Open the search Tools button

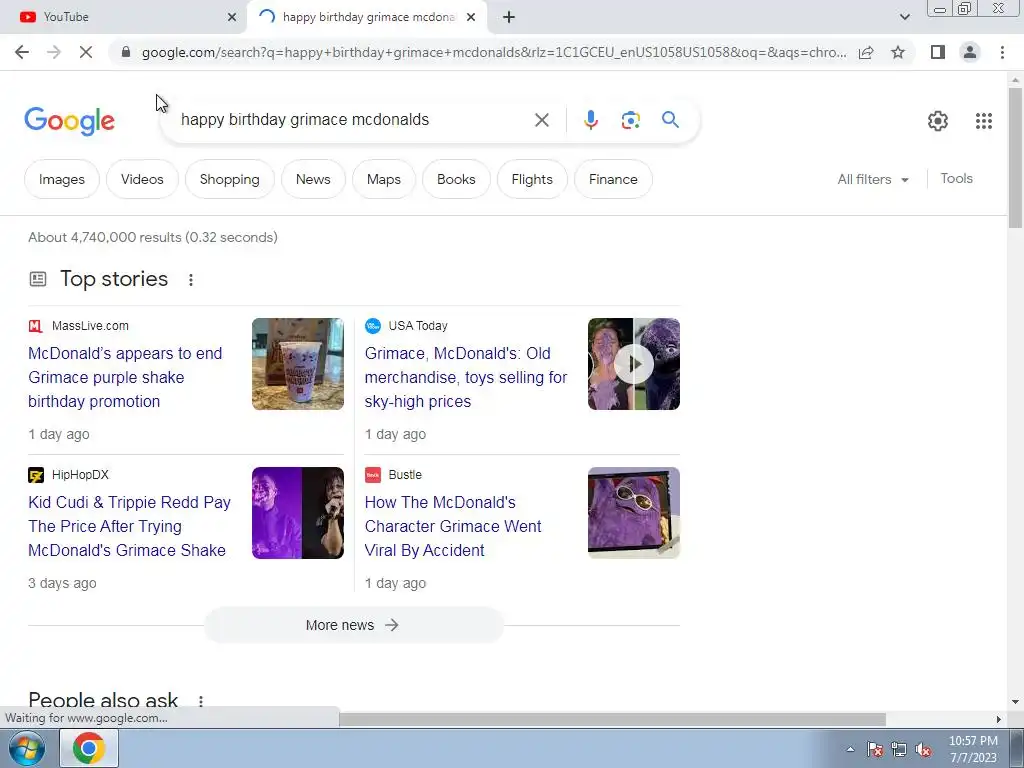point(956,178)
